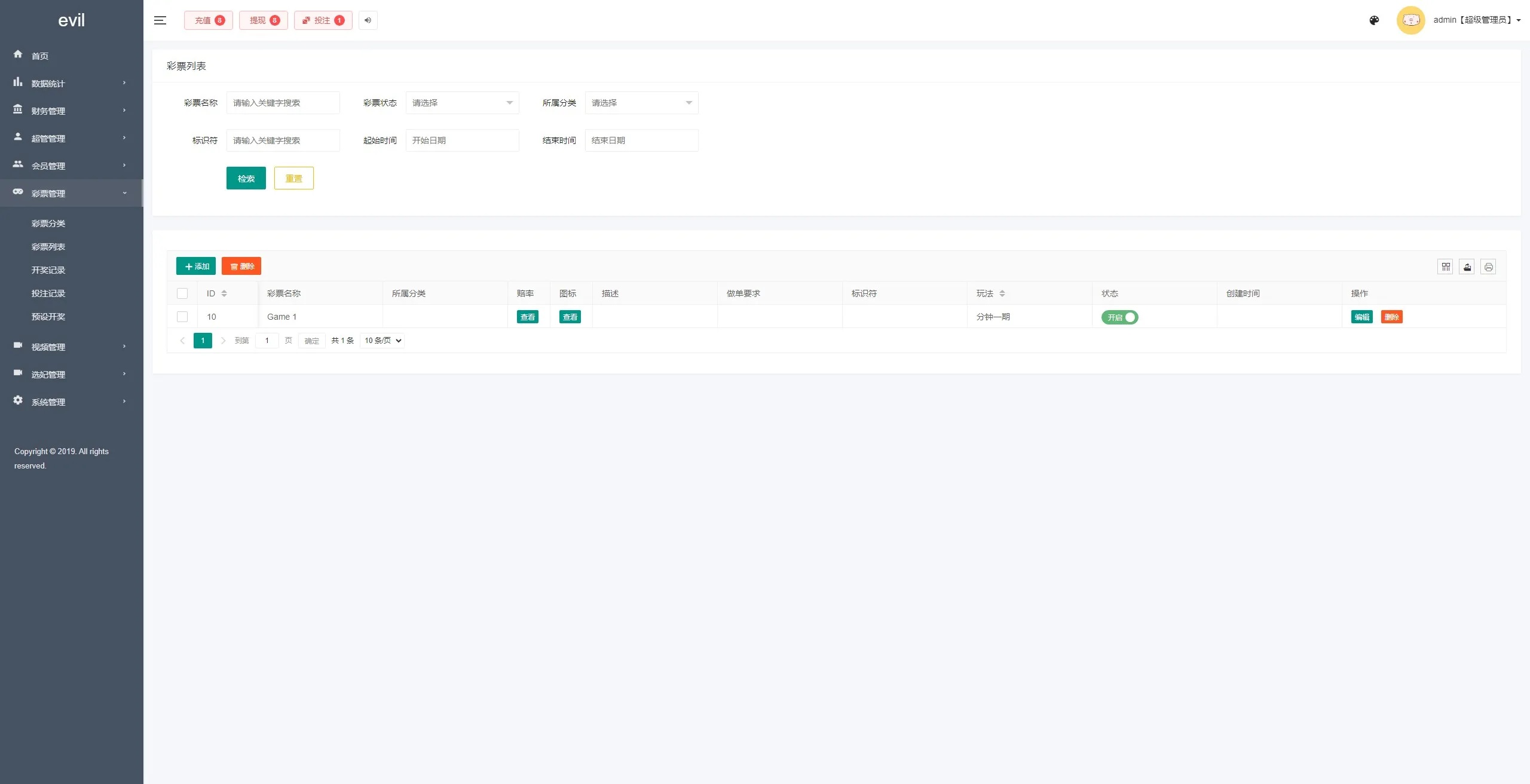Click the 彩票名称 search input field

point(283,103)
